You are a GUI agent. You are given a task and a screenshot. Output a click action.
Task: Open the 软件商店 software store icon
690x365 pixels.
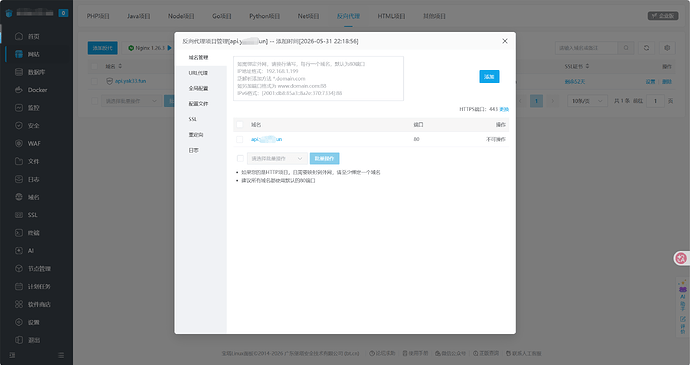click(x=19, y=304)
